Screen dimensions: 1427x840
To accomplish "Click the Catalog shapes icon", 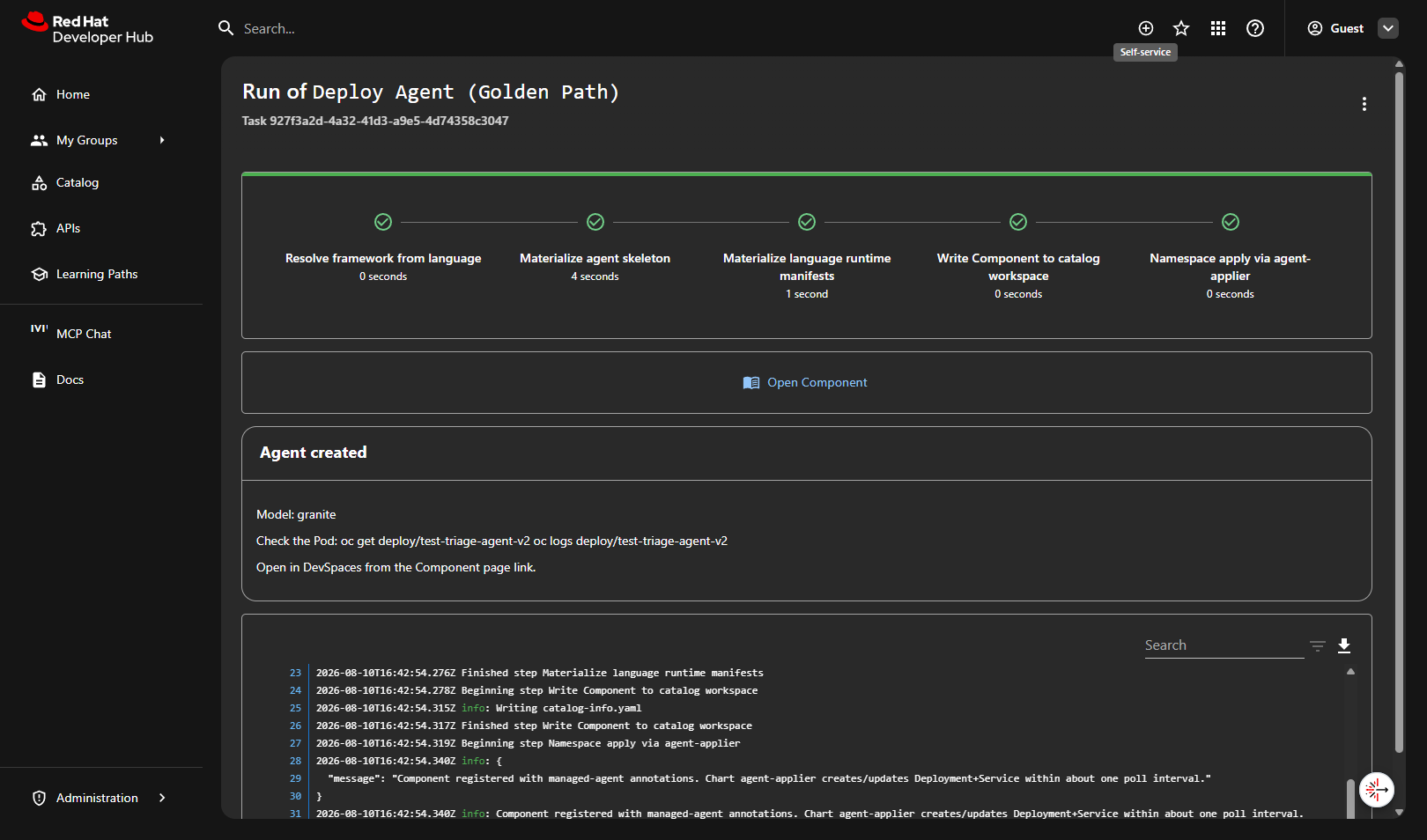I will 39,182.
